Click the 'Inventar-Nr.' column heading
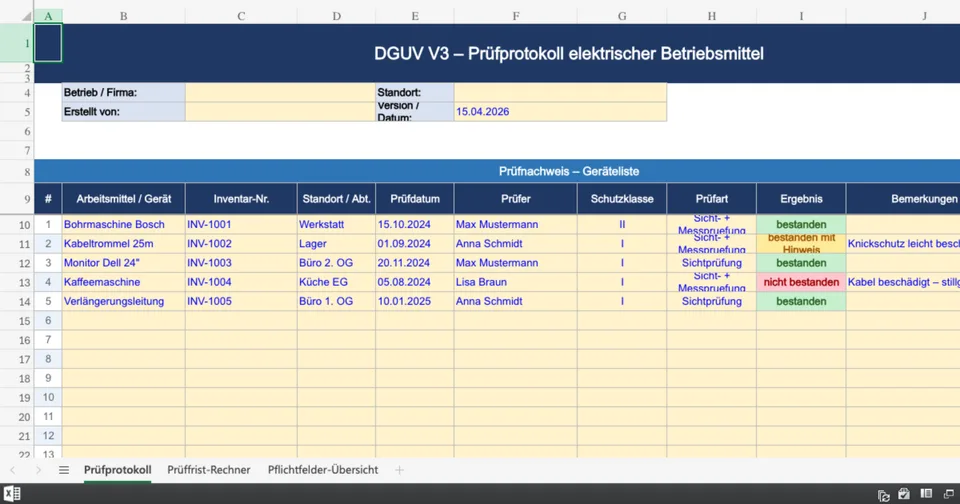The height and width of the screenshot is (504, 960). (241, 199)
